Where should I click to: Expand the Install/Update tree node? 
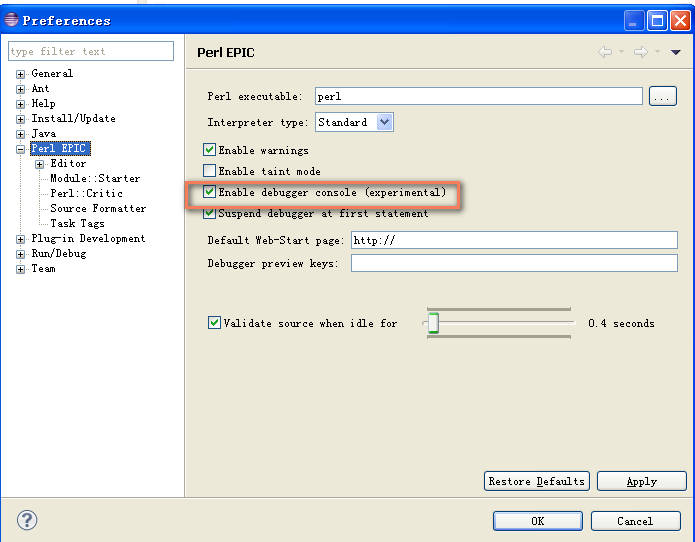click(x=20, y=119)
